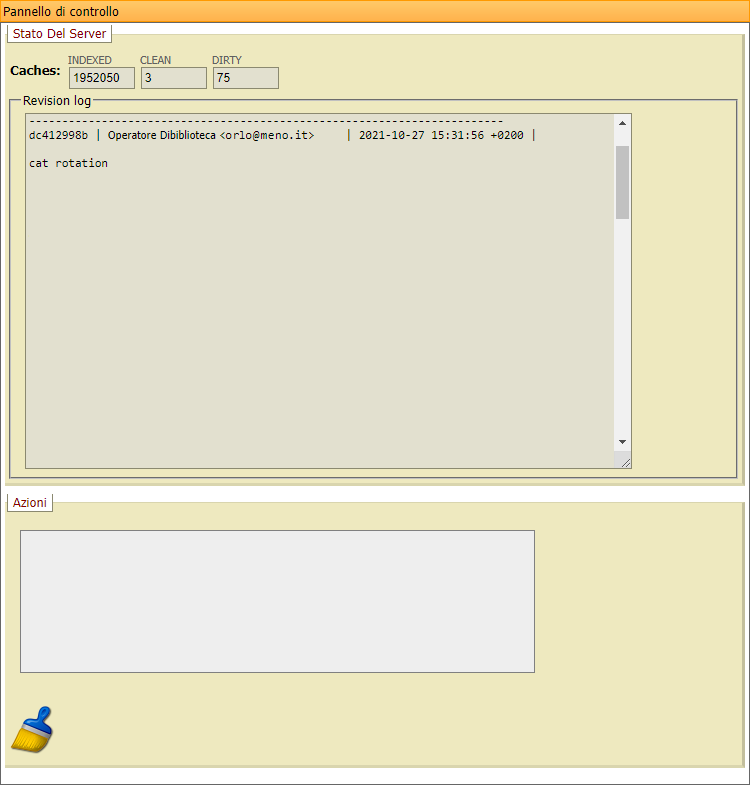Click the Revision log legend label
Viewport: 750px width, 785px height.
56,101
